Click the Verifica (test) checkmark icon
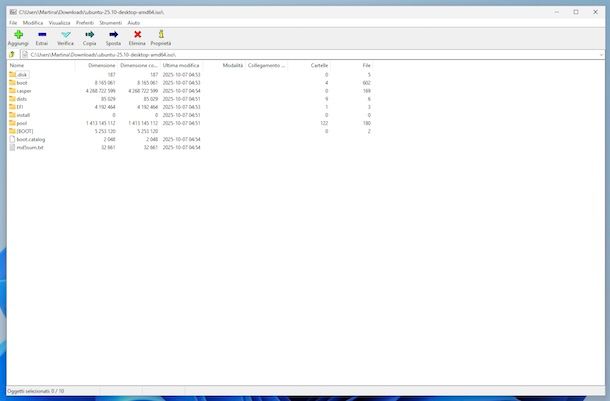This screenshot has height=401, width=610. click(66, 35)
